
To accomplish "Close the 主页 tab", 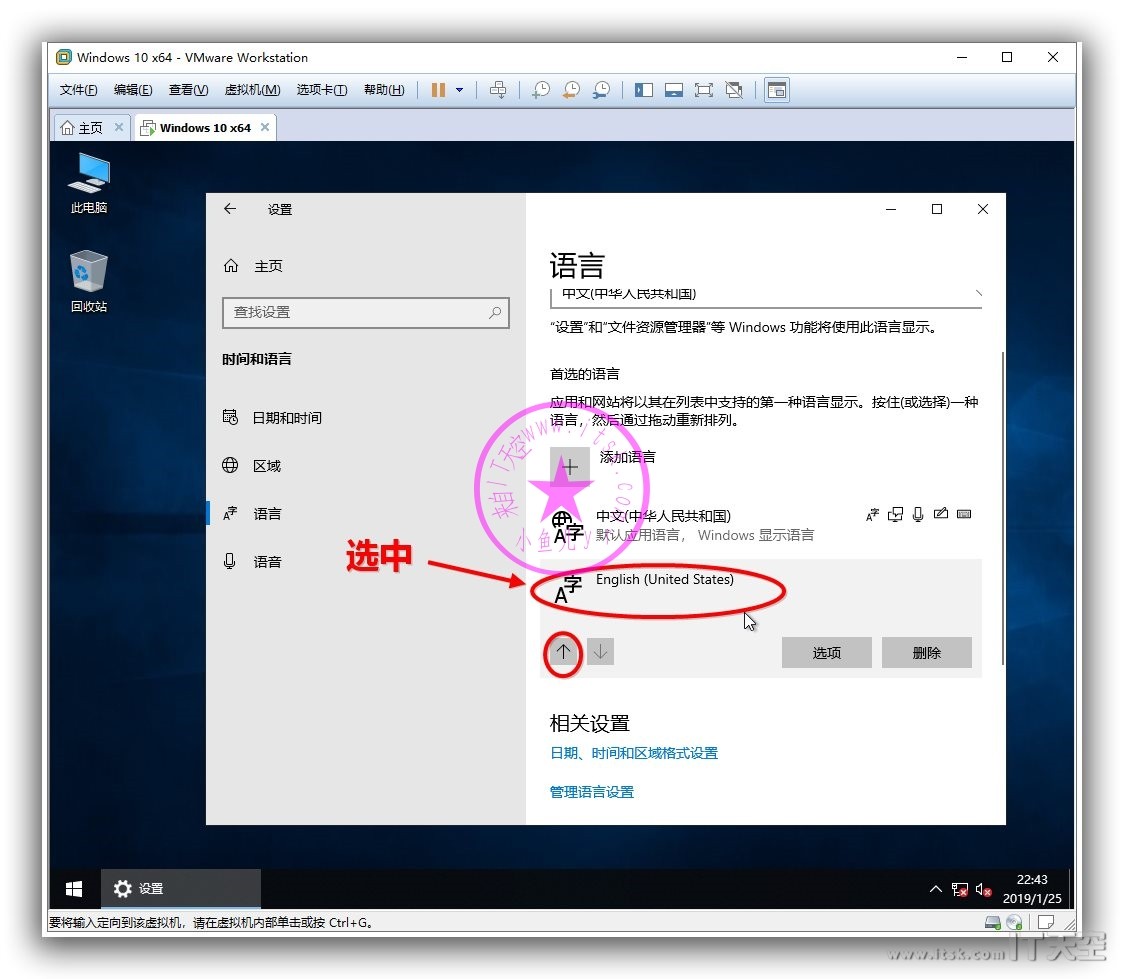I will click(119, 127).
